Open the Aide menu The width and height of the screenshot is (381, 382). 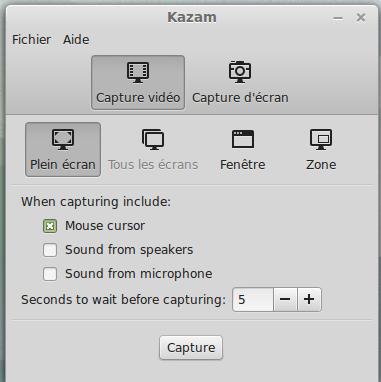click(76, 40)
